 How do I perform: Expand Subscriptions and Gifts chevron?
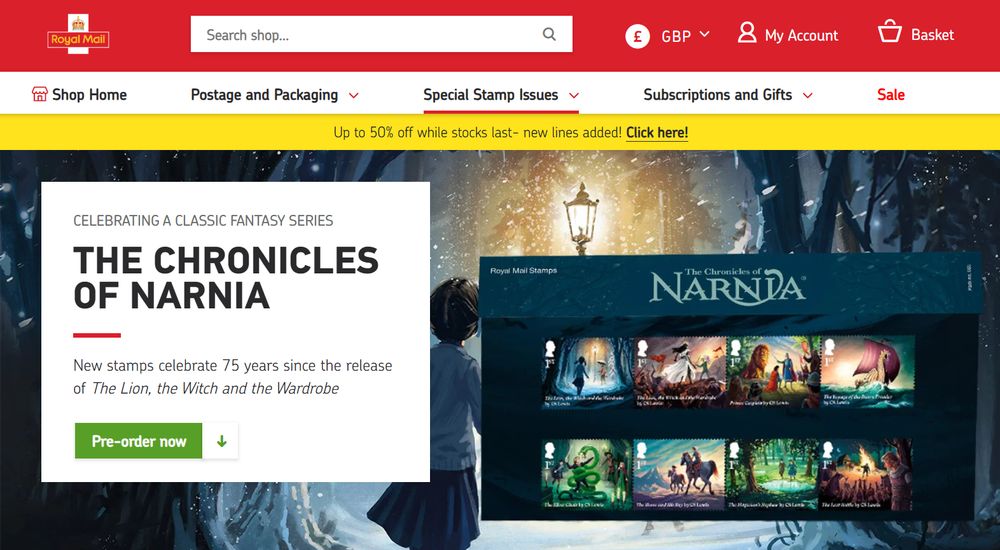[807, 96]
